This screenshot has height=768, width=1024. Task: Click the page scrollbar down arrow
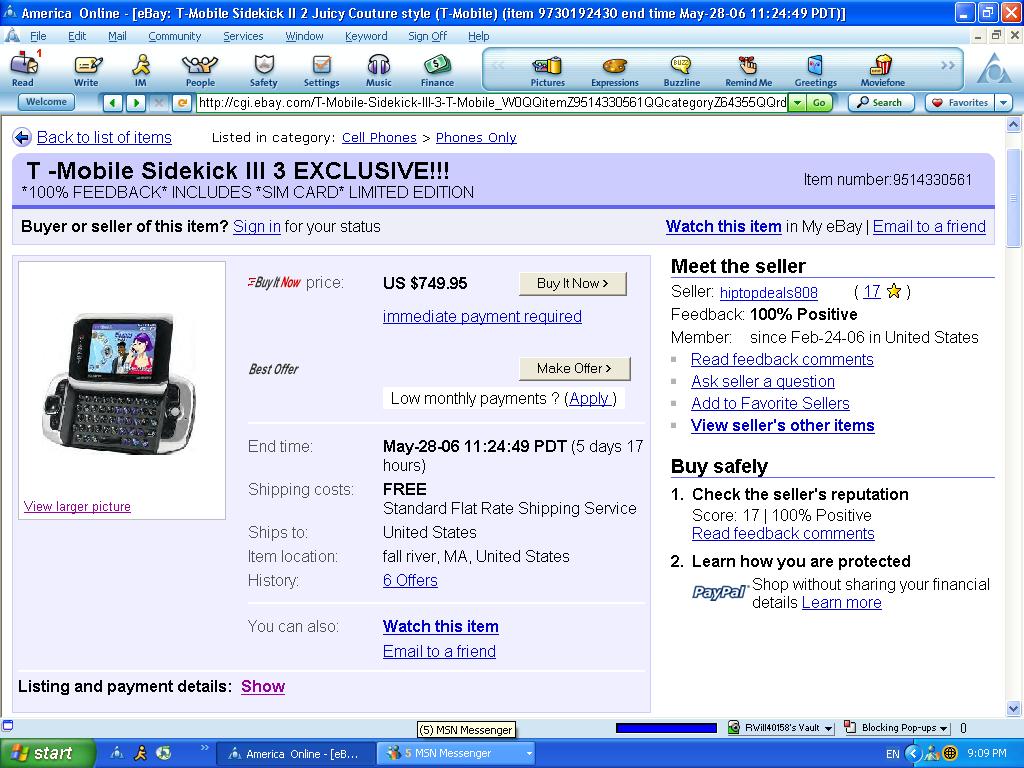[1014, 708]
